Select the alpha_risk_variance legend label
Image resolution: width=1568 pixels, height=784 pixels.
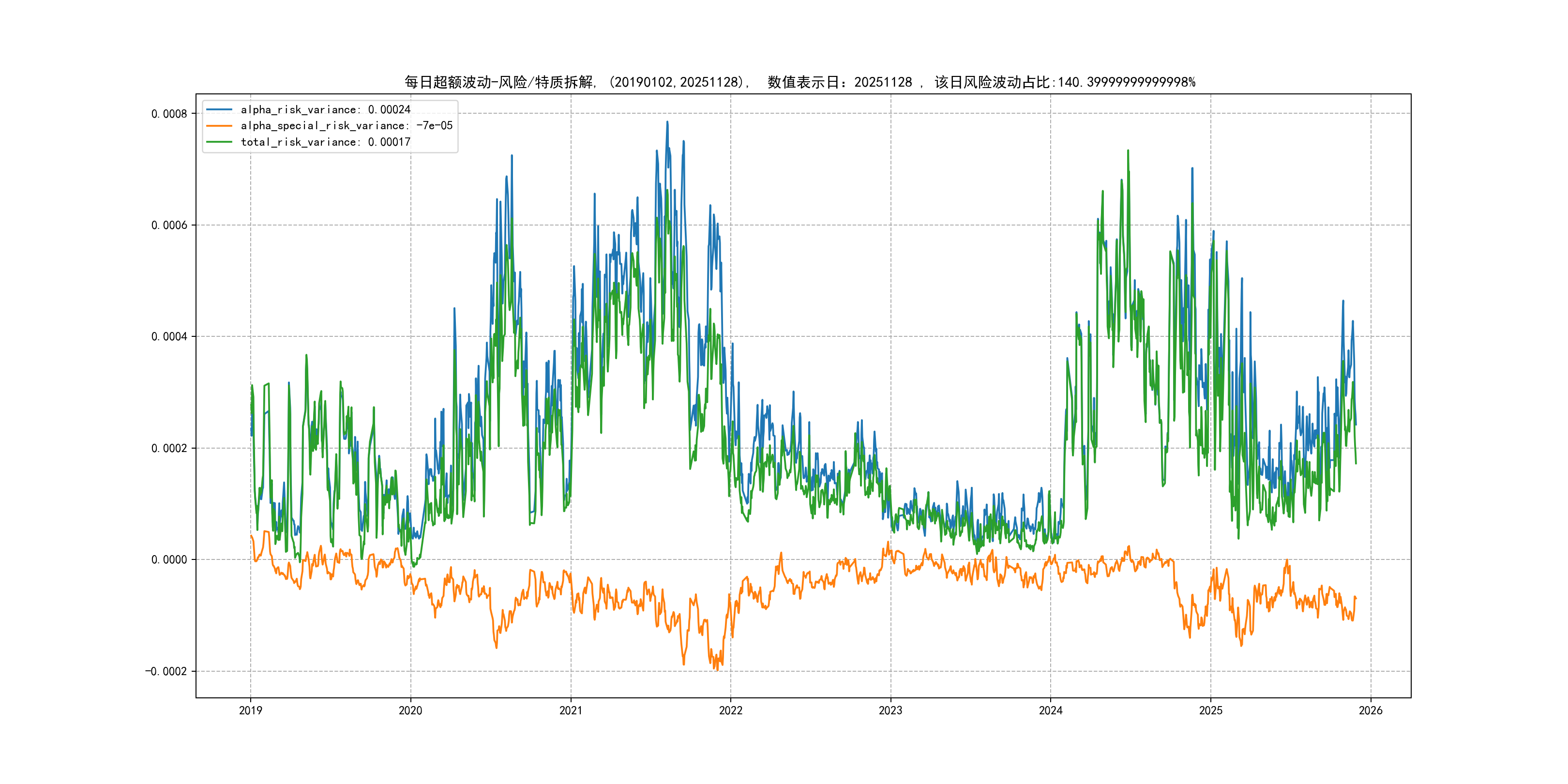coord(325,109)
